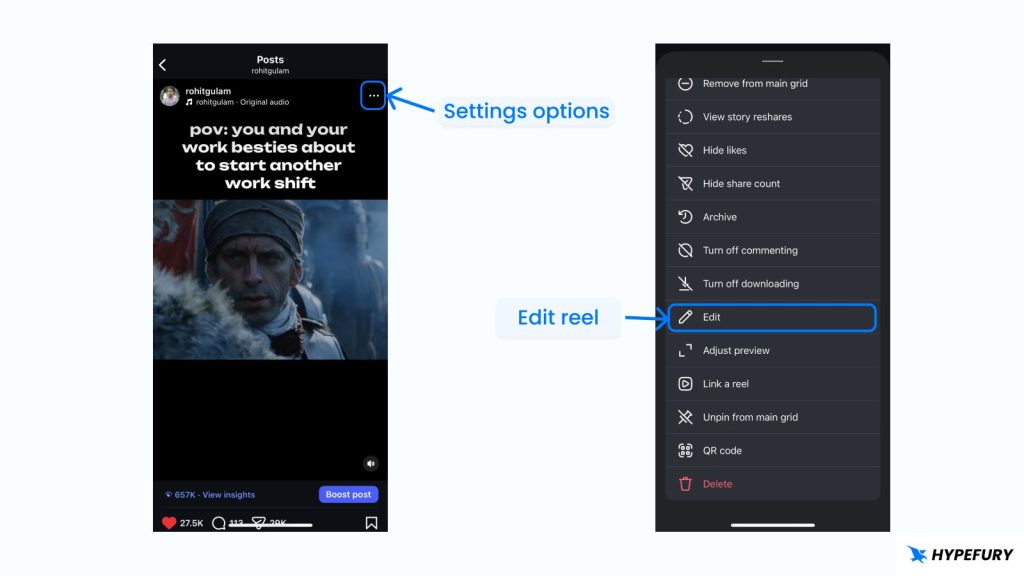The height and width of the screenshot is (576, 1024).
Task: Open rohitgulam's profile picture
Action: (x=168, y=95)
